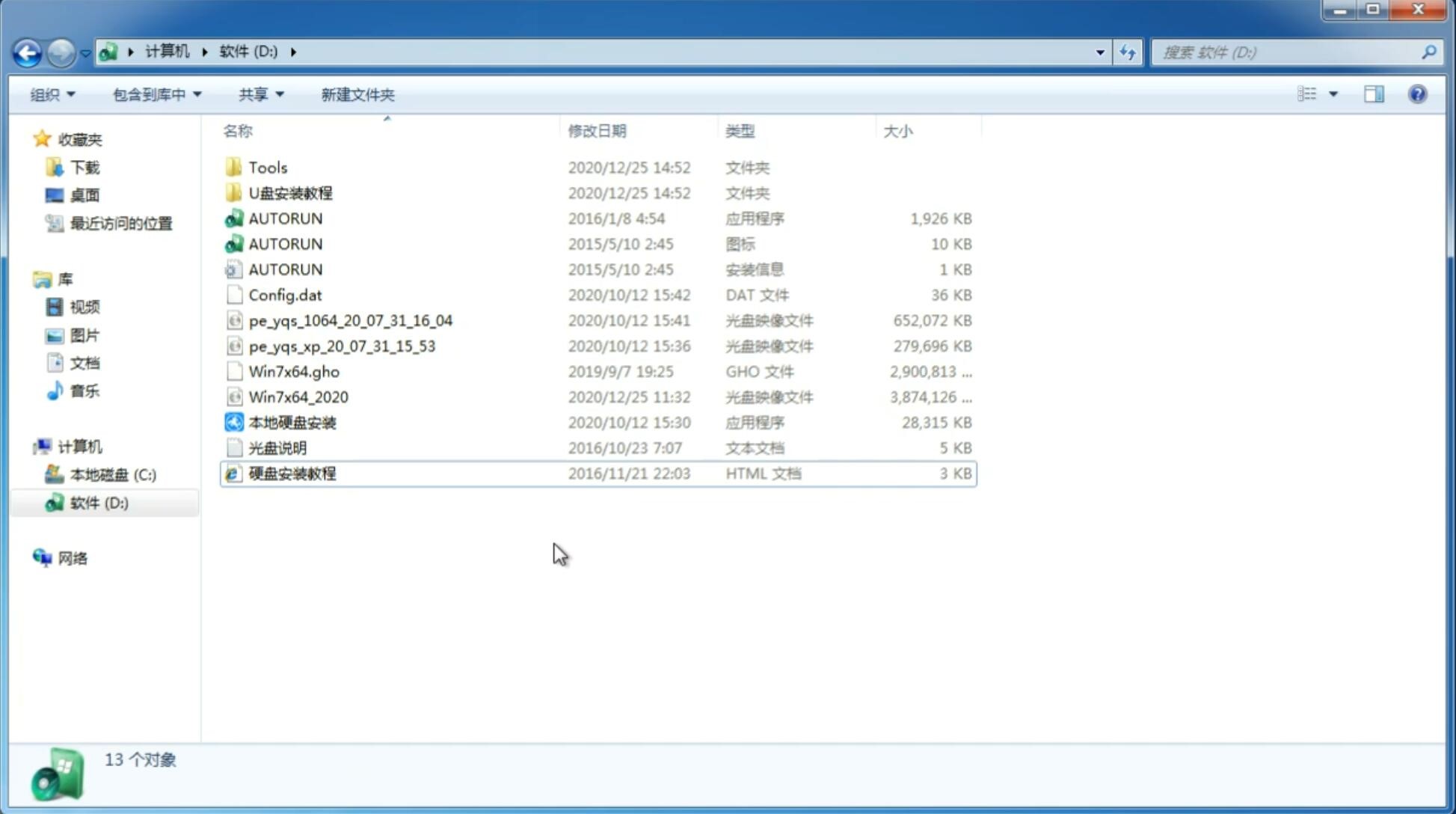Select 软件 (D:) drive in sidebar
The image size is (1456, 814).
(x=99, y=503)
